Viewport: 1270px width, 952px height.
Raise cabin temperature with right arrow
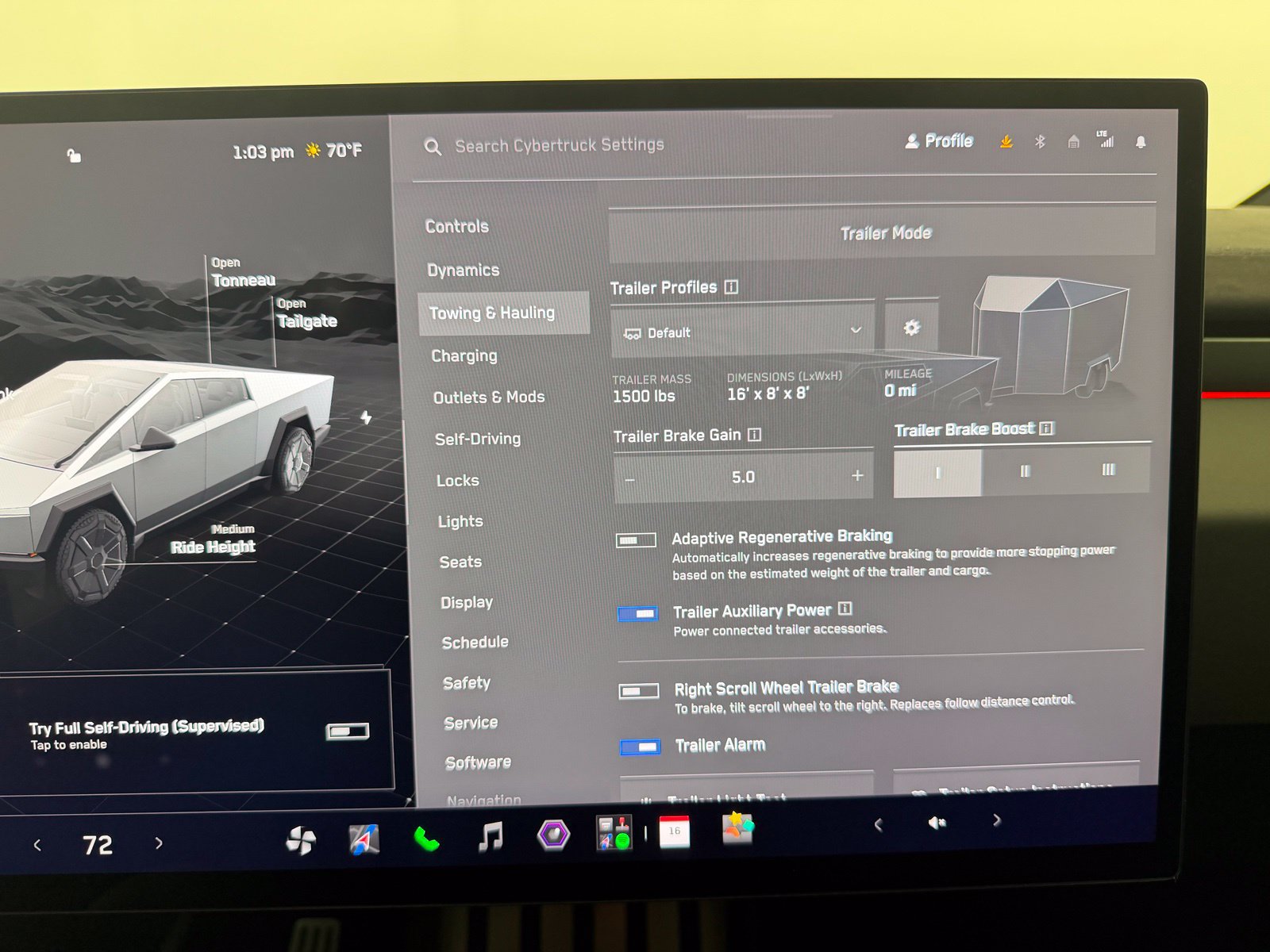pos(159,843)
